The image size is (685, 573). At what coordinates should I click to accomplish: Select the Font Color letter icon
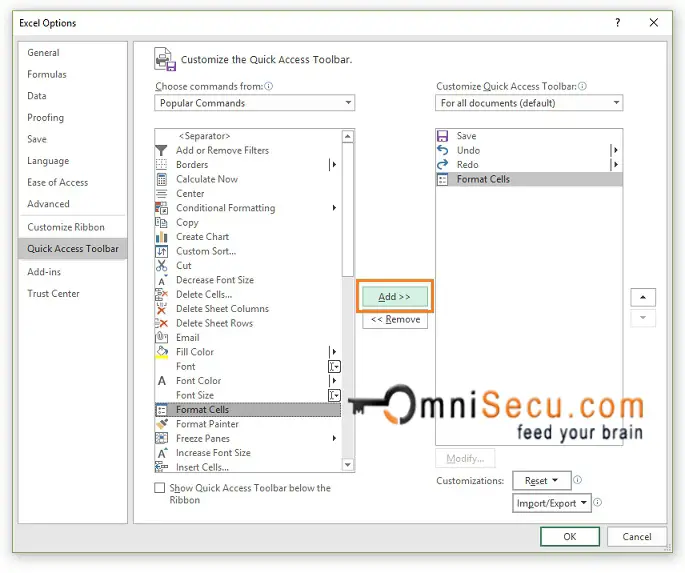point(161,381)
